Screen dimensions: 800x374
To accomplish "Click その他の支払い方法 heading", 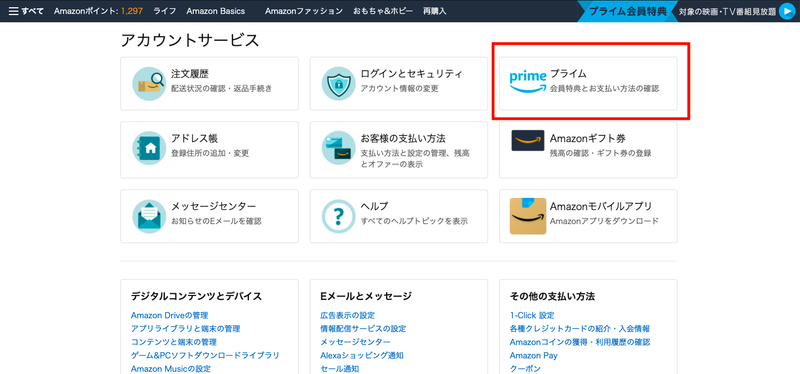I will point(552,296).
